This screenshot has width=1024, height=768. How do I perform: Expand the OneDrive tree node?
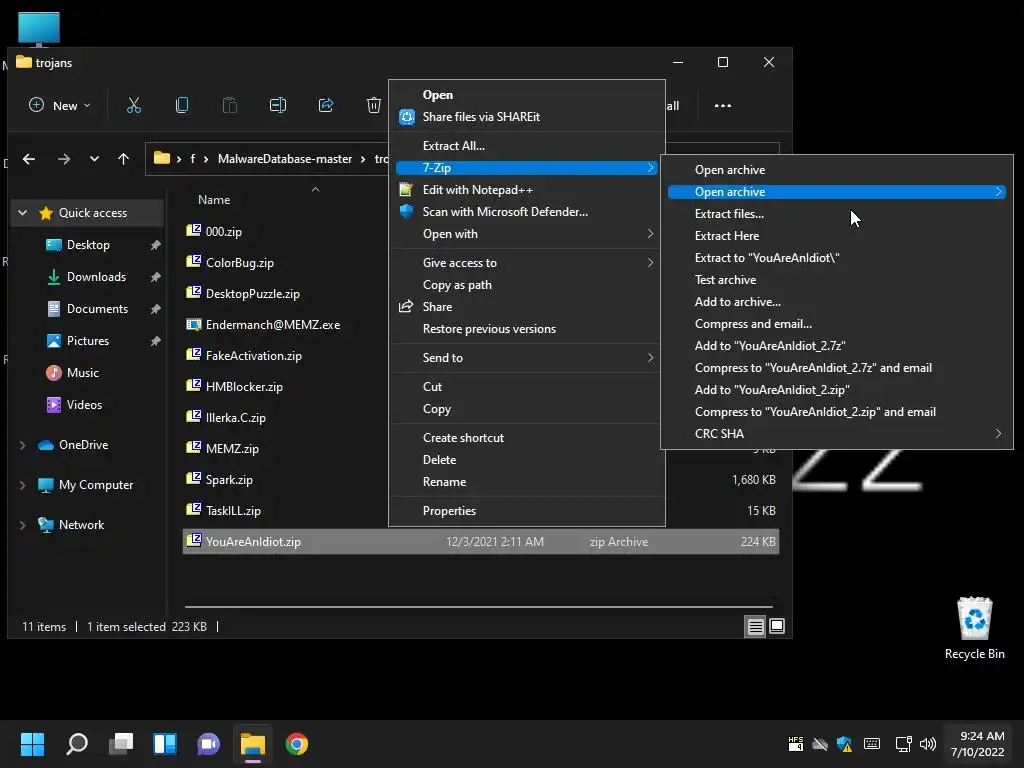[x=23, y=445]
